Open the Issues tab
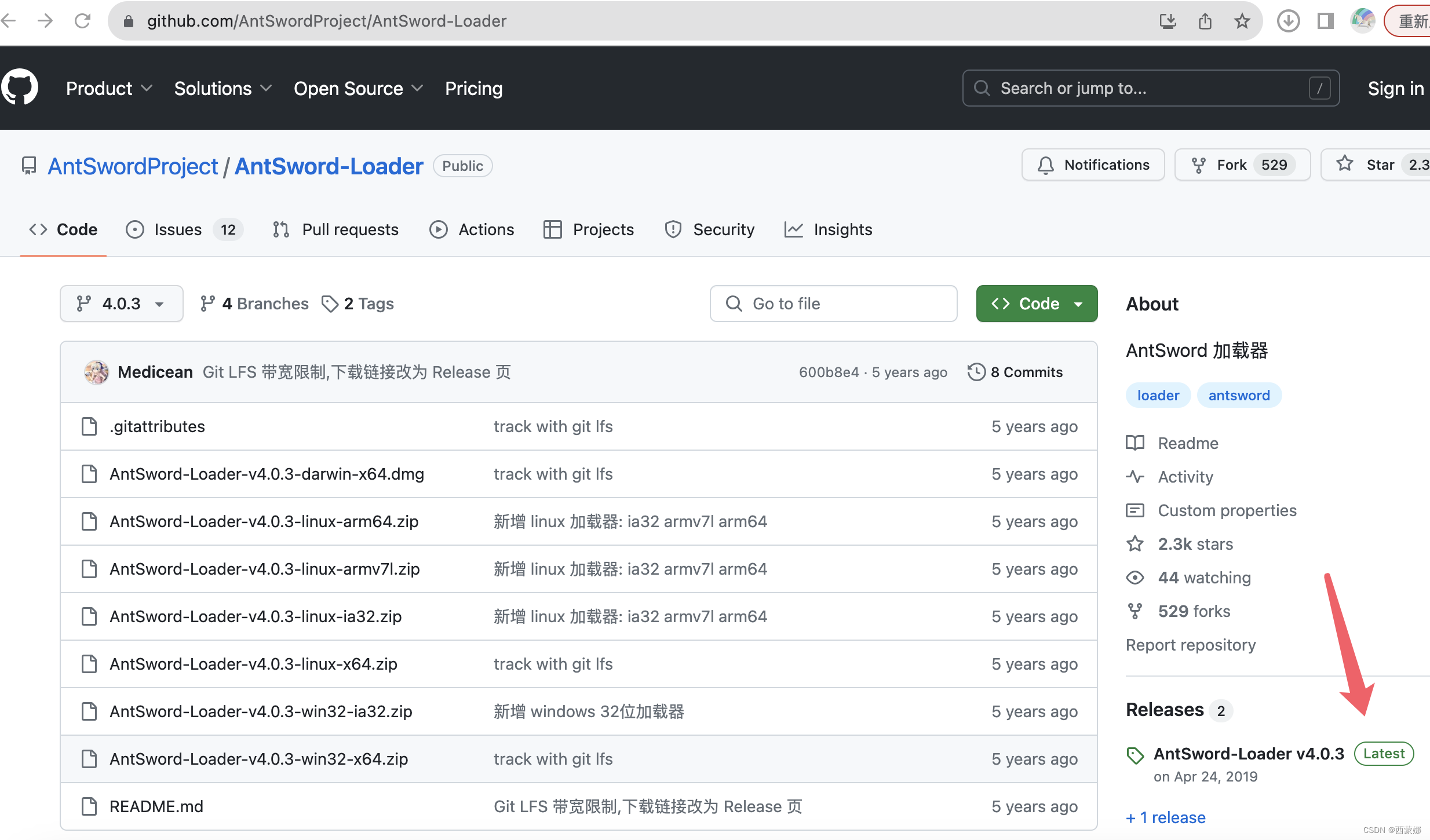This screenshot has width=1430, height=840. pyautogui.click(x=184, y=230)
